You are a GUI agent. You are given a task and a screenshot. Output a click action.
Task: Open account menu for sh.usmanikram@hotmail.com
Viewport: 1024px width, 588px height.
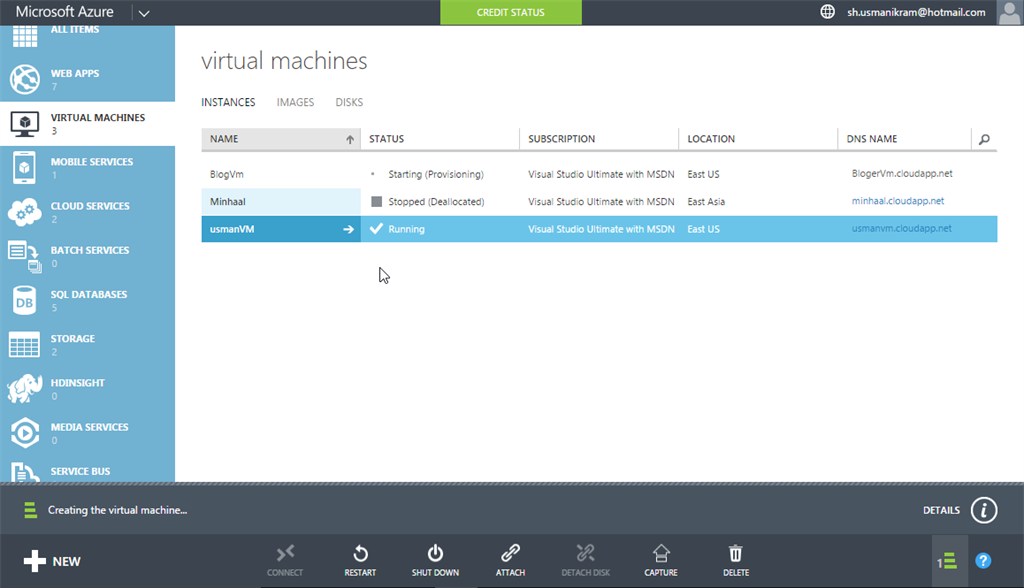917,12
